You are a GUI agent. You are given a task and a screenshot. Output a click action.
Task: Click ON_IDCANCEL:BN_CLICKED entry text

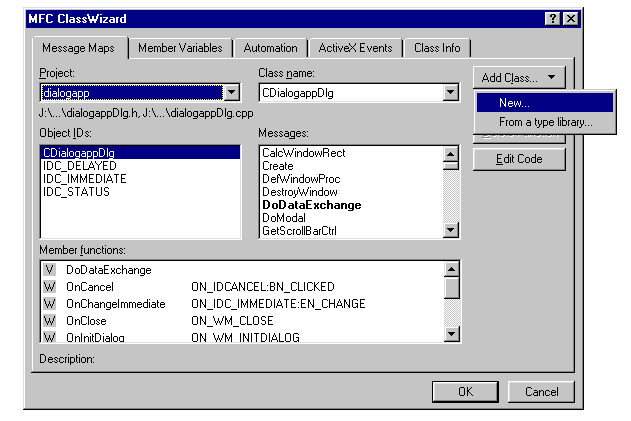coord(263,287)
